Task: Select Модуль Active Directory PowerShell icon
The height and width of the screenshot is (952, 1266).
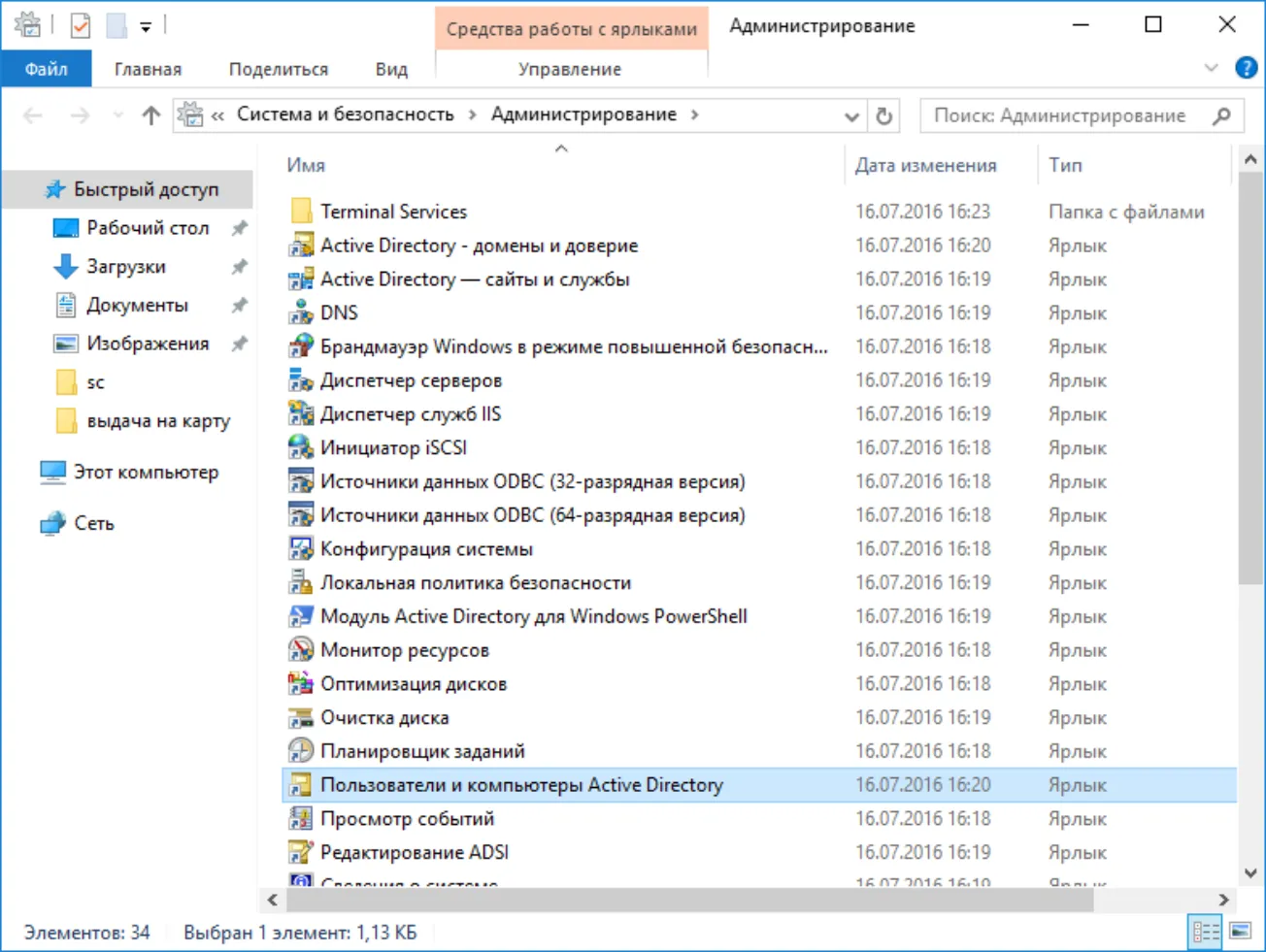Action: (301, 616)
